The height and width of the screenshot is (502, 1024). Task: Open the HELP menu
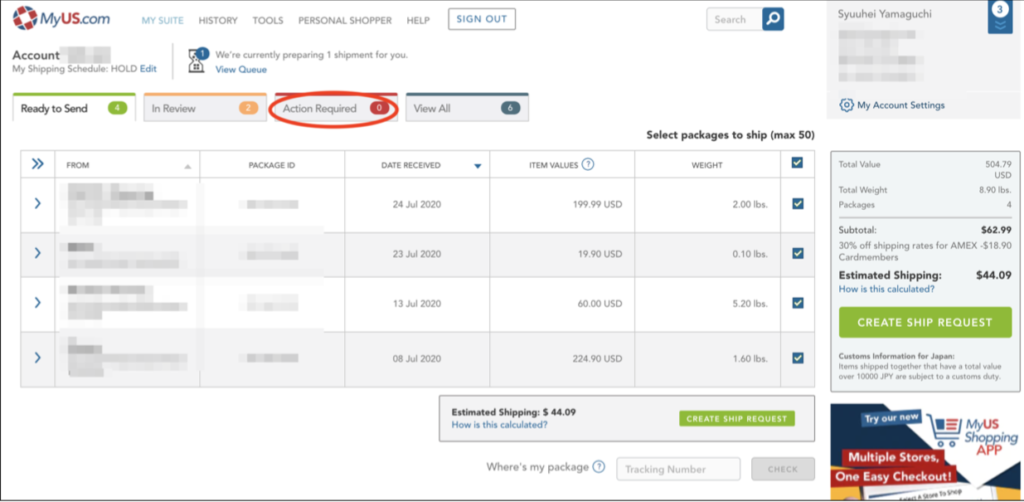(418, 20)
